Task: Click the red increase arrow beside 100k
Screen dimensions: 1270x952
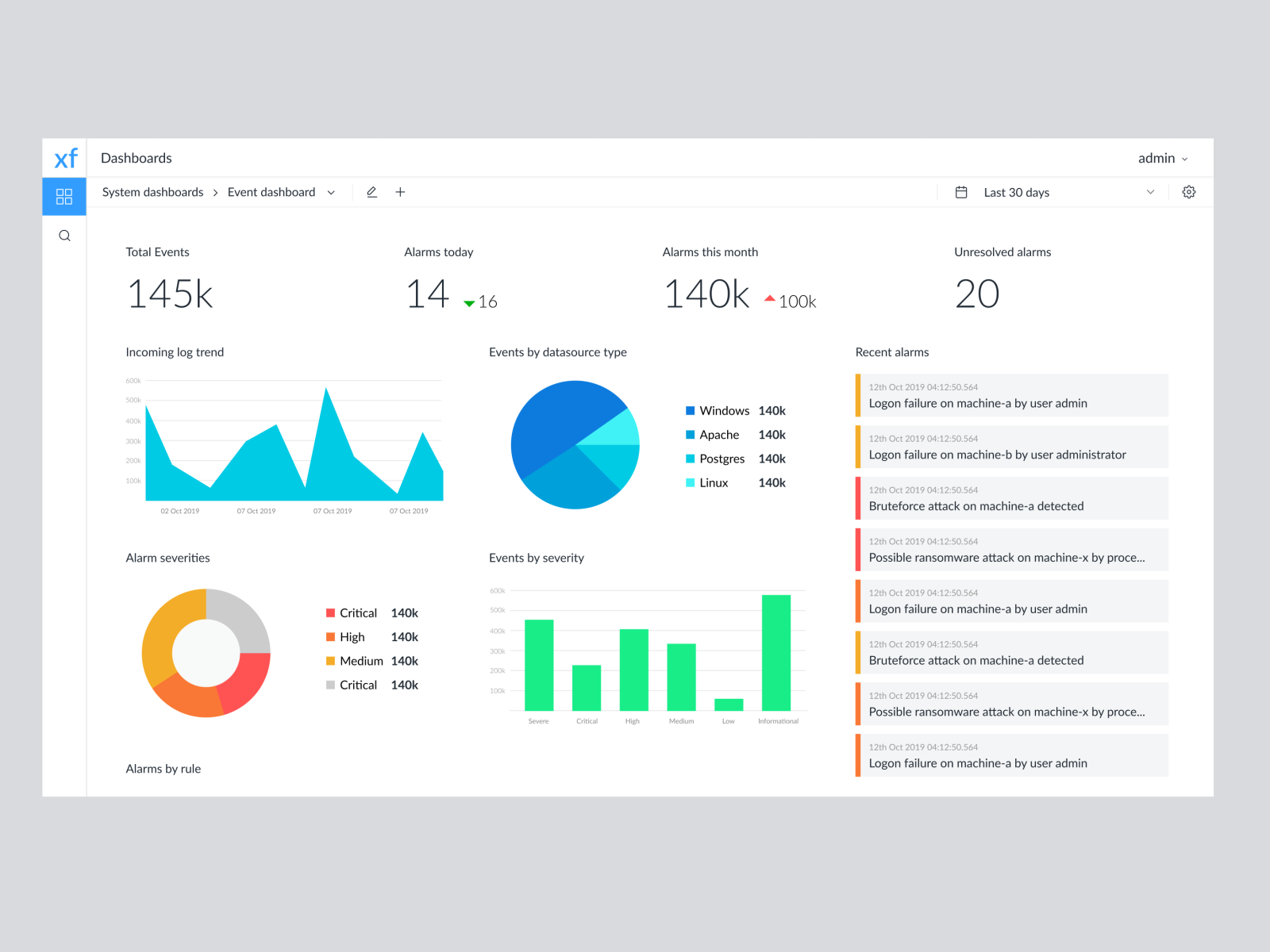Action: point(768,298)
